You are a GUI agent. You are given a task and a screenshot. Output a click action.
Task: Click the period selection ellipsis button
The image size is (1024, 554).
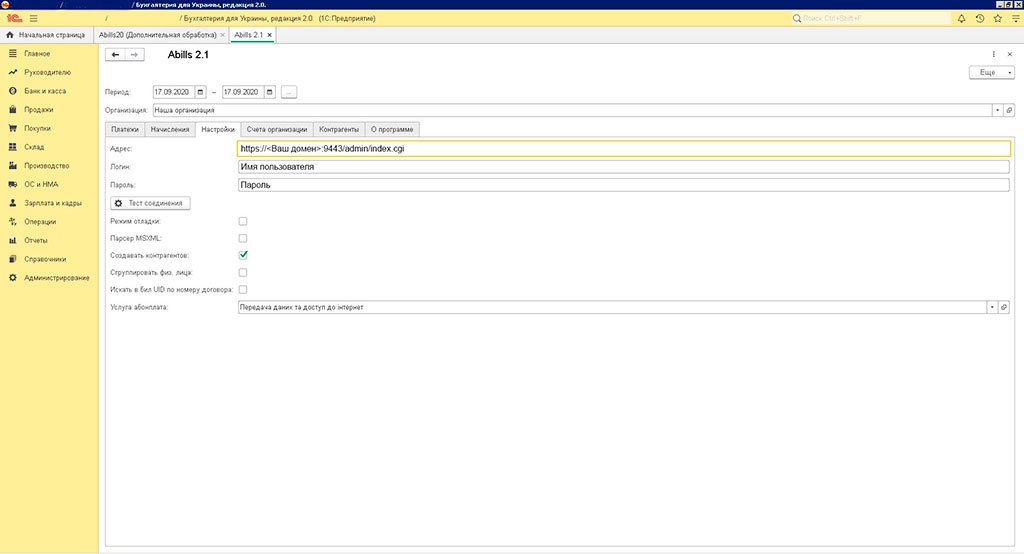[x=289, y=92]
